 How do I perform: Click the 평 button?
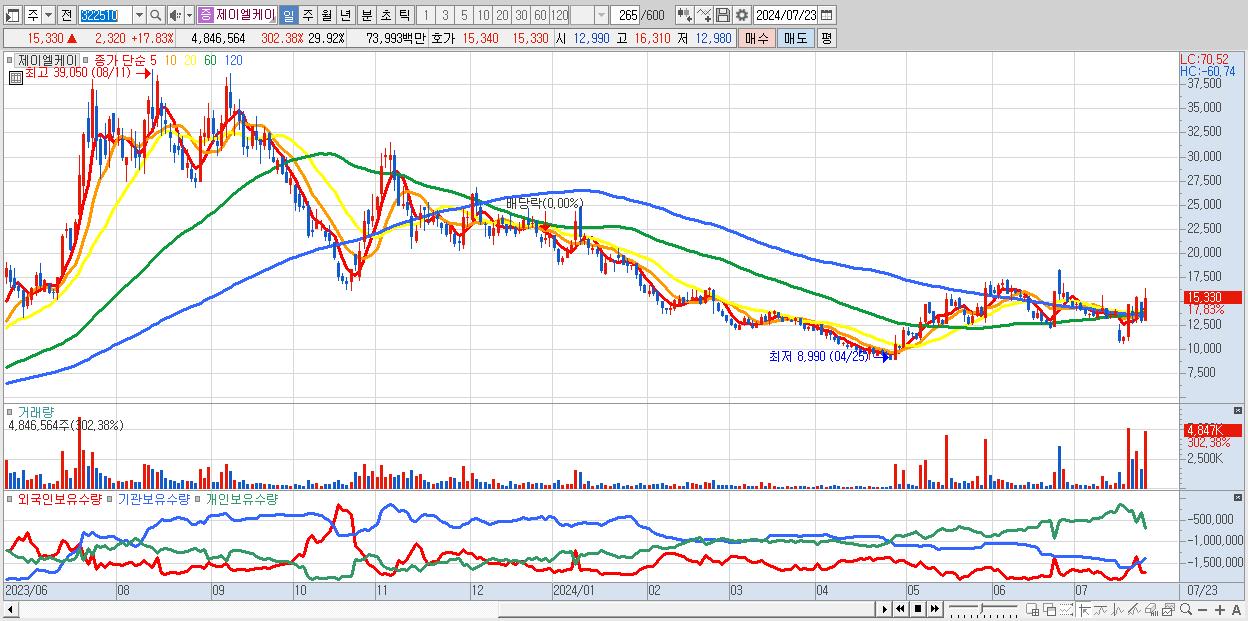click(x=826, y=38)
